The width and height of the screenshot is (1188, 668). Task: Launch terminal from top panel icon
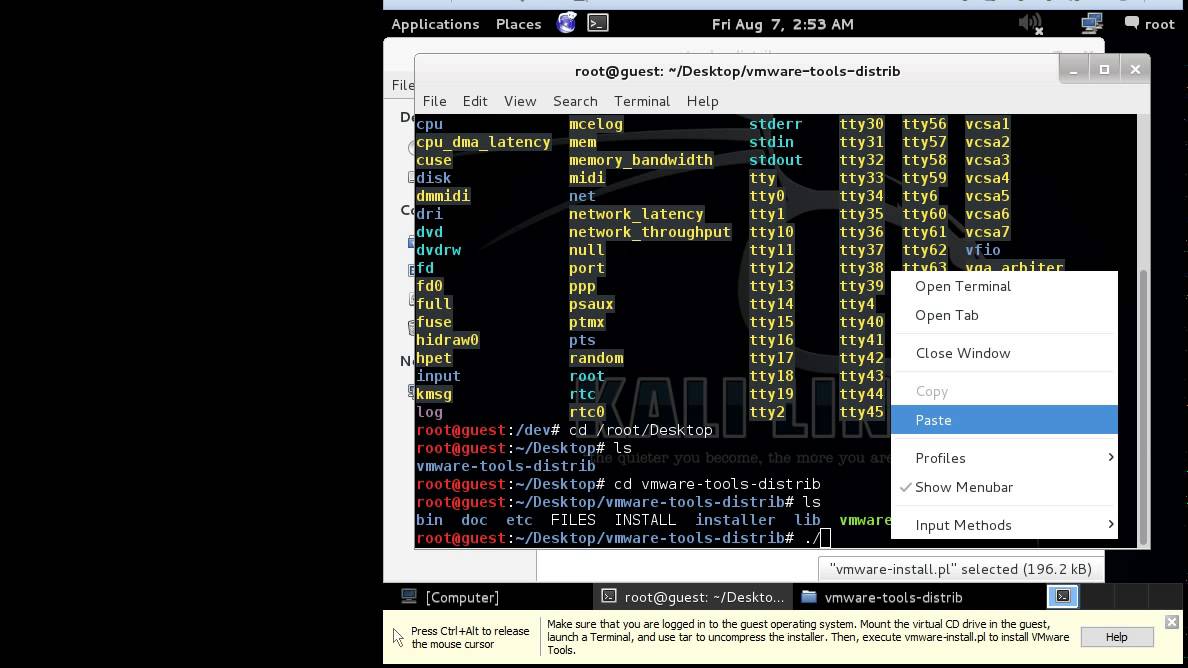point(598,23)
